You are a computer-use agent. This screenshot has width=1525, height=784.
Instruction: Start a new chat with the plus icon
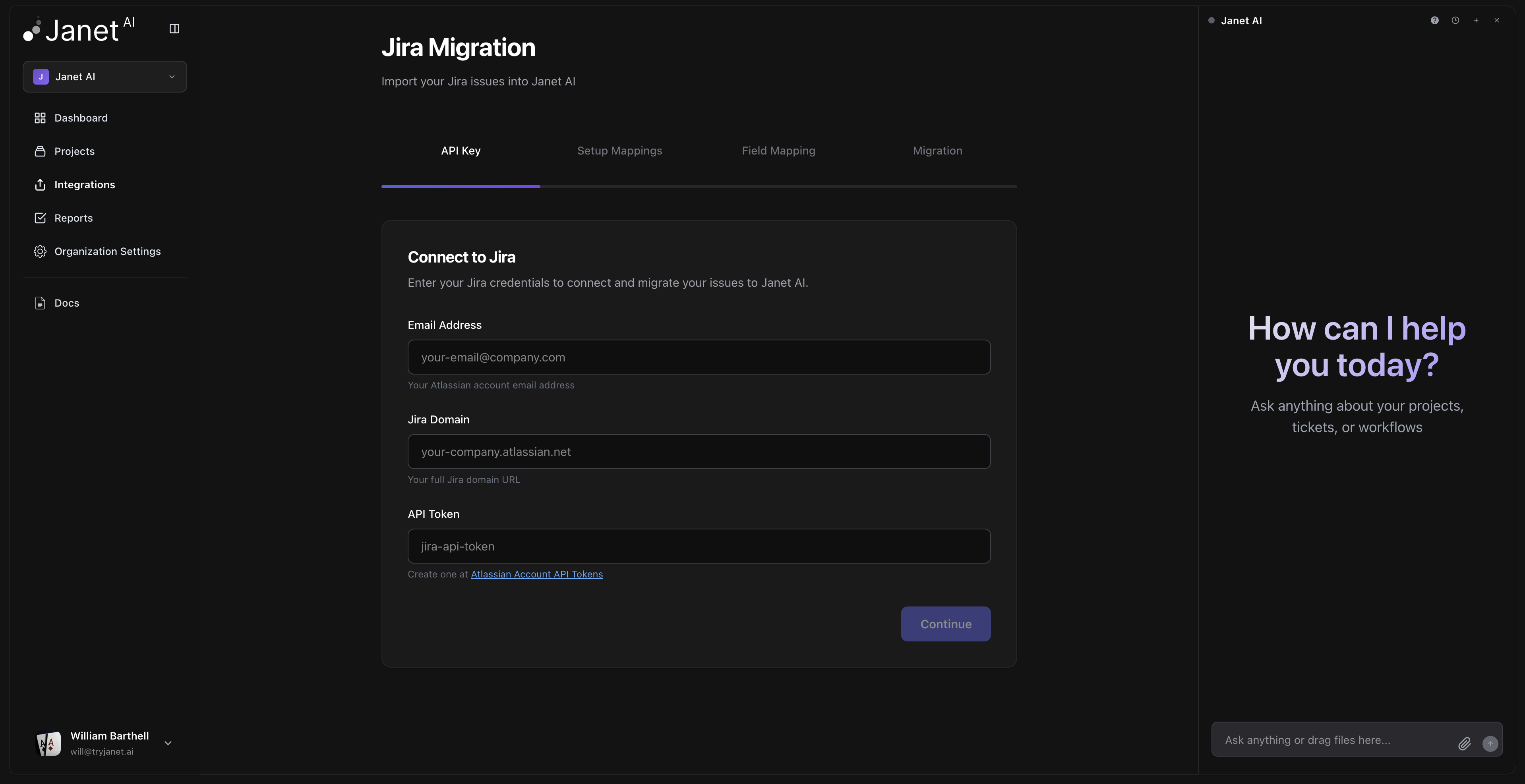[x=1476, y=19]
